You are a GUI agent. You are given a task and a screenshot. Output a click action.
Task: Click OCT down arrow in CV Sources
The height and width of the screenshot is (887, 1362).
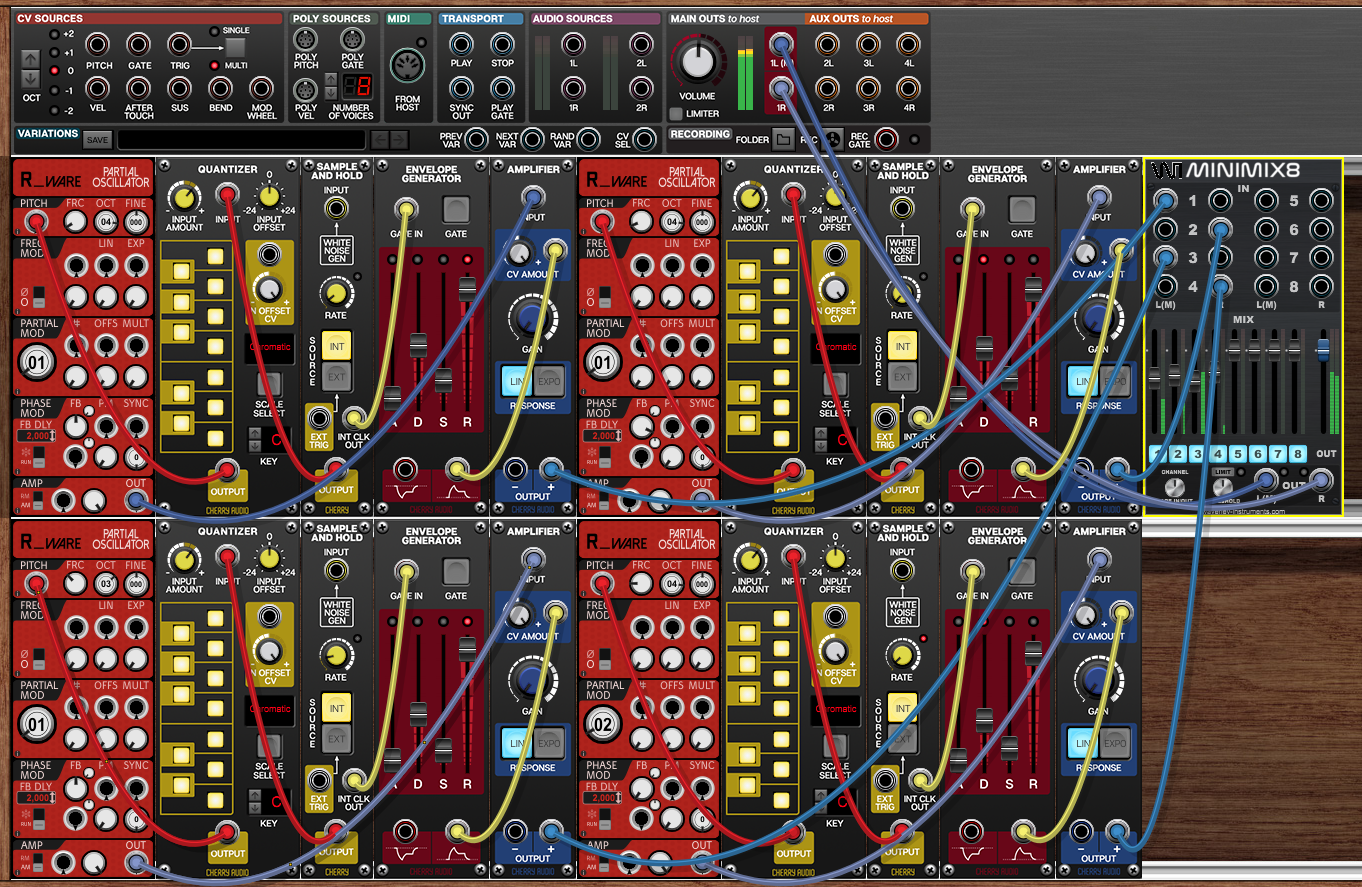[x=30, y=78]
